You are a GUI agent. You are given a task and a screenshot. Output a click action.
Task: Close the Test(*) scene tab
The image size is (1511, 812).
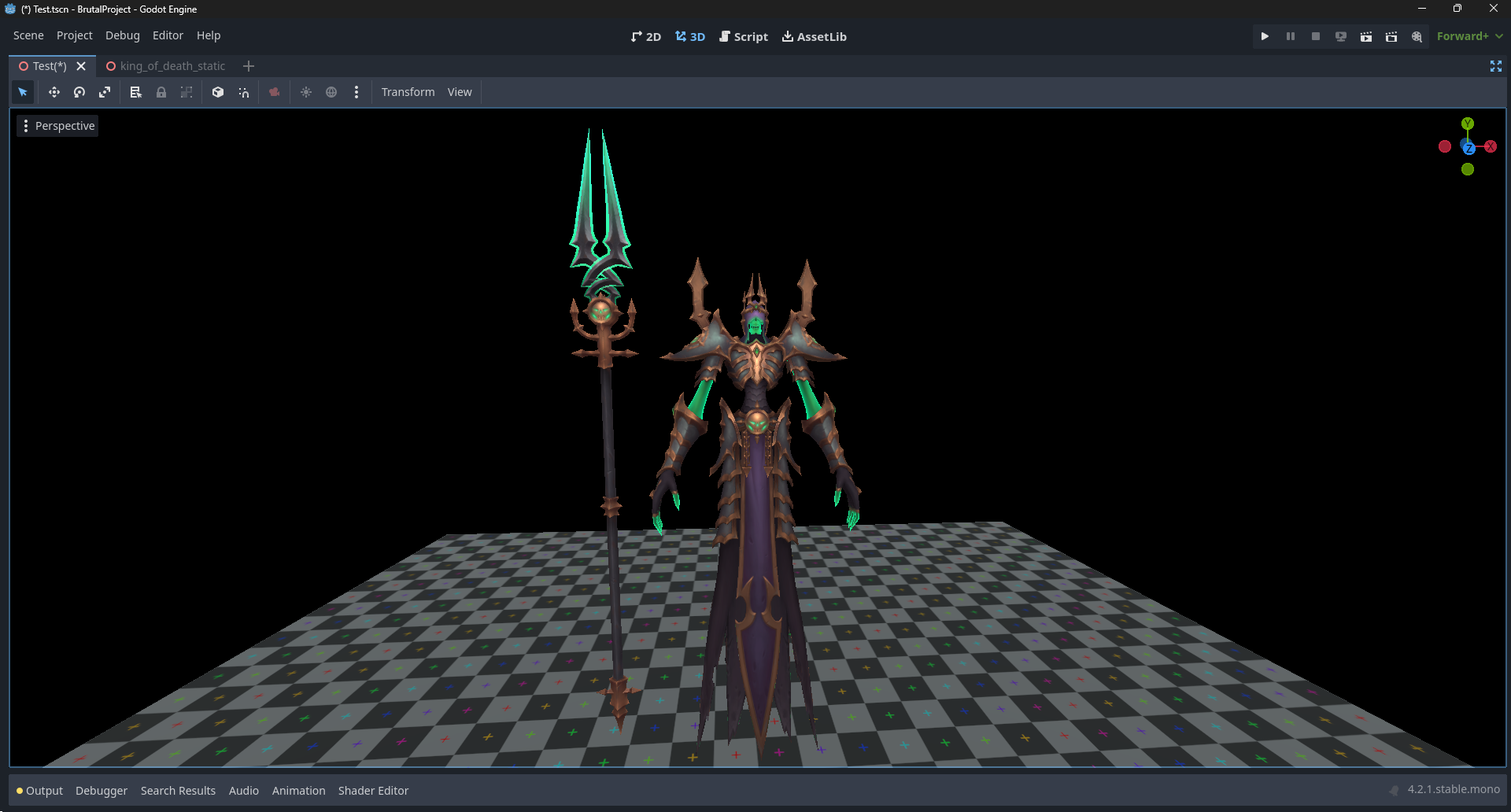[81, 66]
